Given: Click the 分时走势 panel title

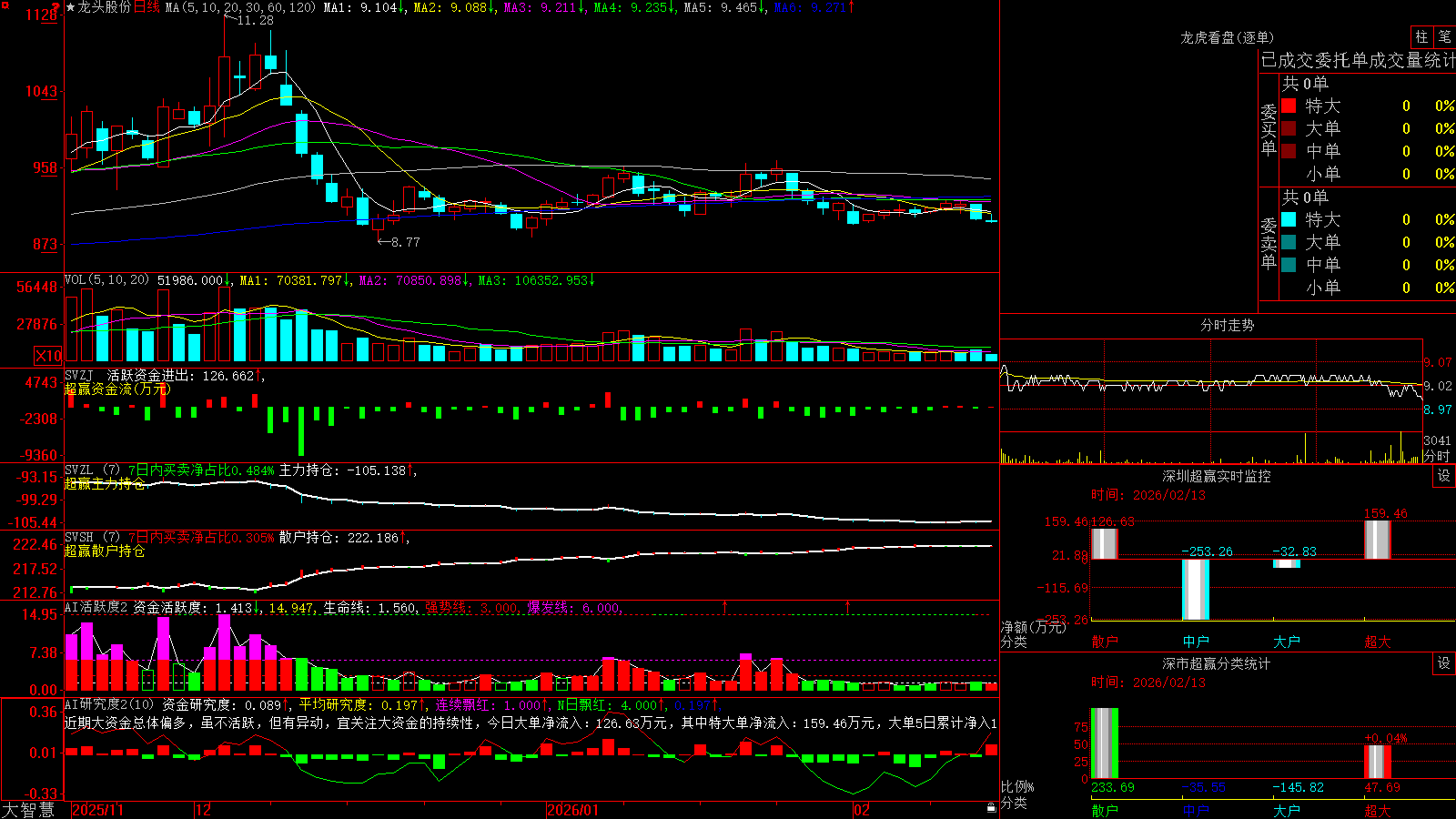Looking at the screenshot, I should (x=1227, y=325).
